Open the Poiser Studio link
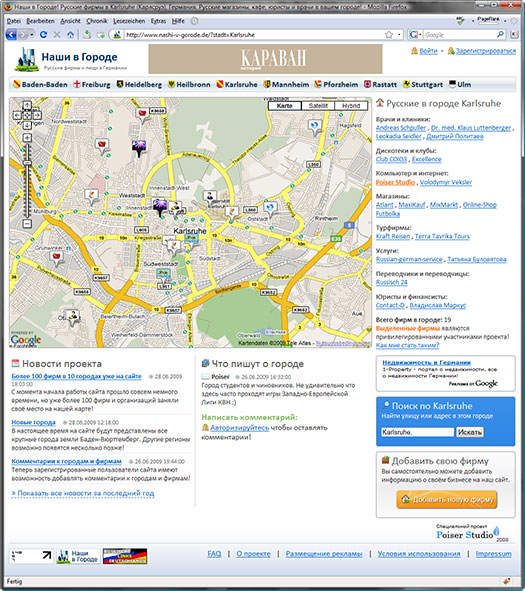The image size is (525, 591). point(395,182)
